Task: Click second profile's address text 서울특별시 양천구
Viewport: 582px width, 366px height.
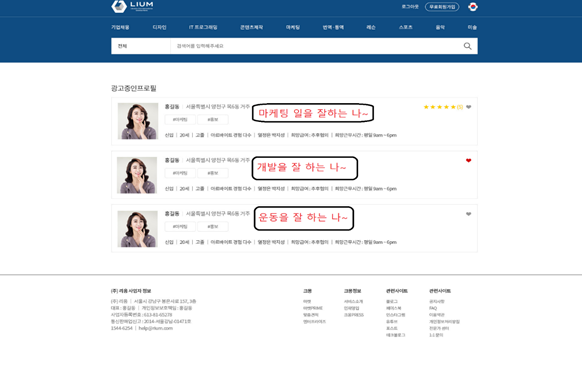Action: 218,160
